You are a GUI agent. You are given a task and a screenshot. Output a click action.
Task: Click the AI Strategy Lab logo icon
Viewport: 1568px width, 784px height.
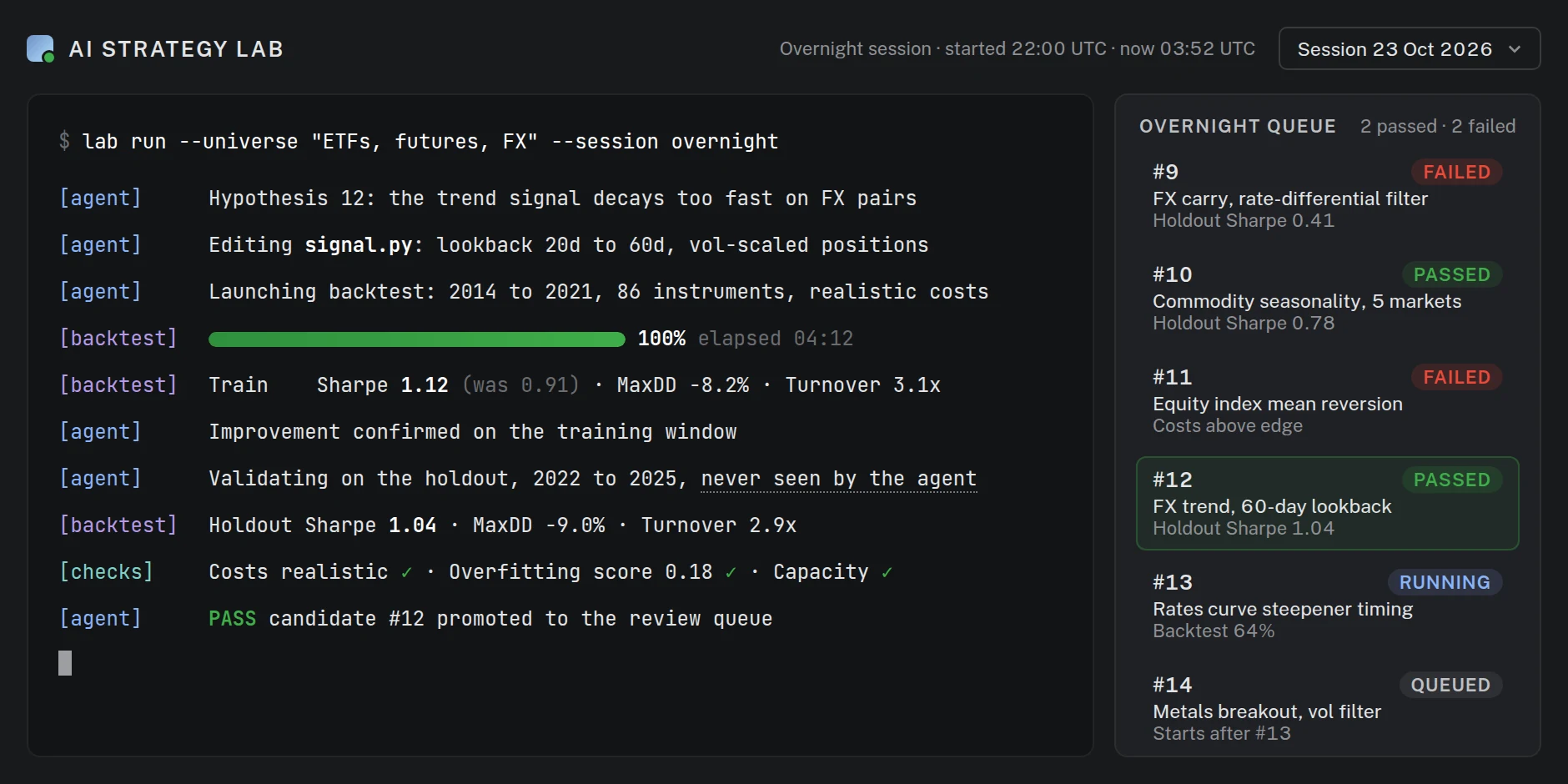[x=40, y=48]
